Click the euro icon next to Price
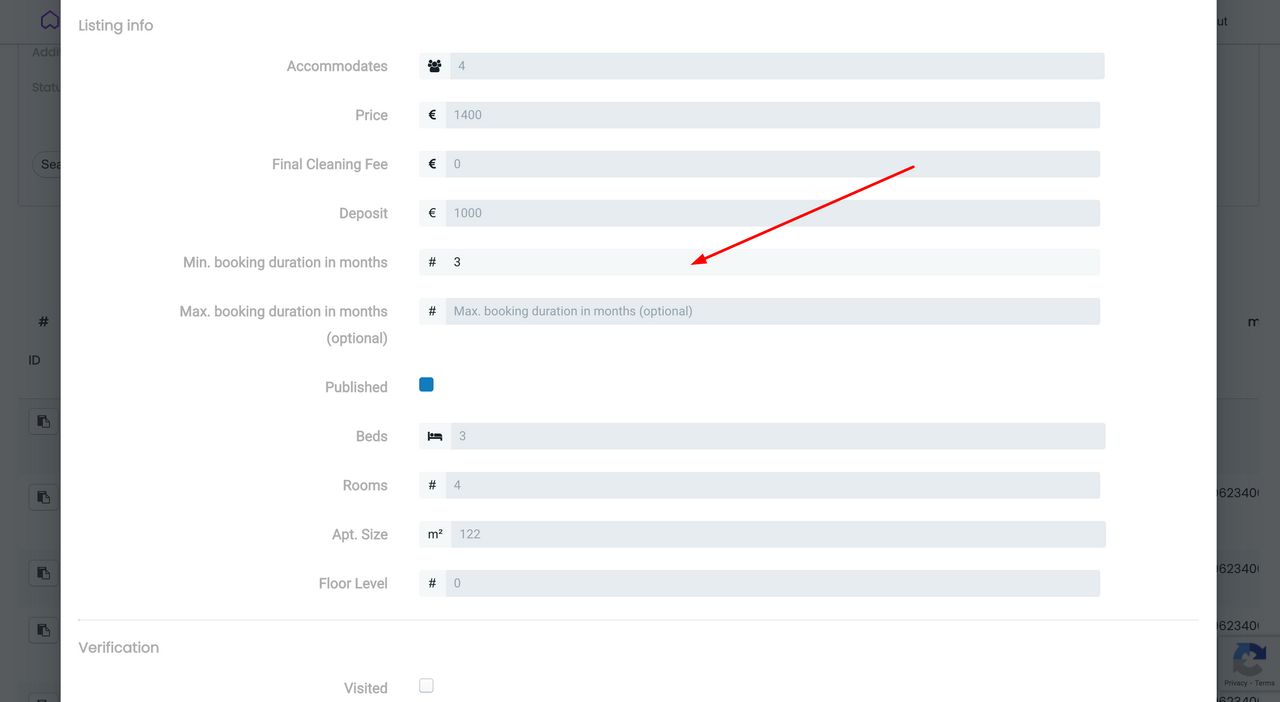This screenshot has width=1280, height=702. [432, 115]
